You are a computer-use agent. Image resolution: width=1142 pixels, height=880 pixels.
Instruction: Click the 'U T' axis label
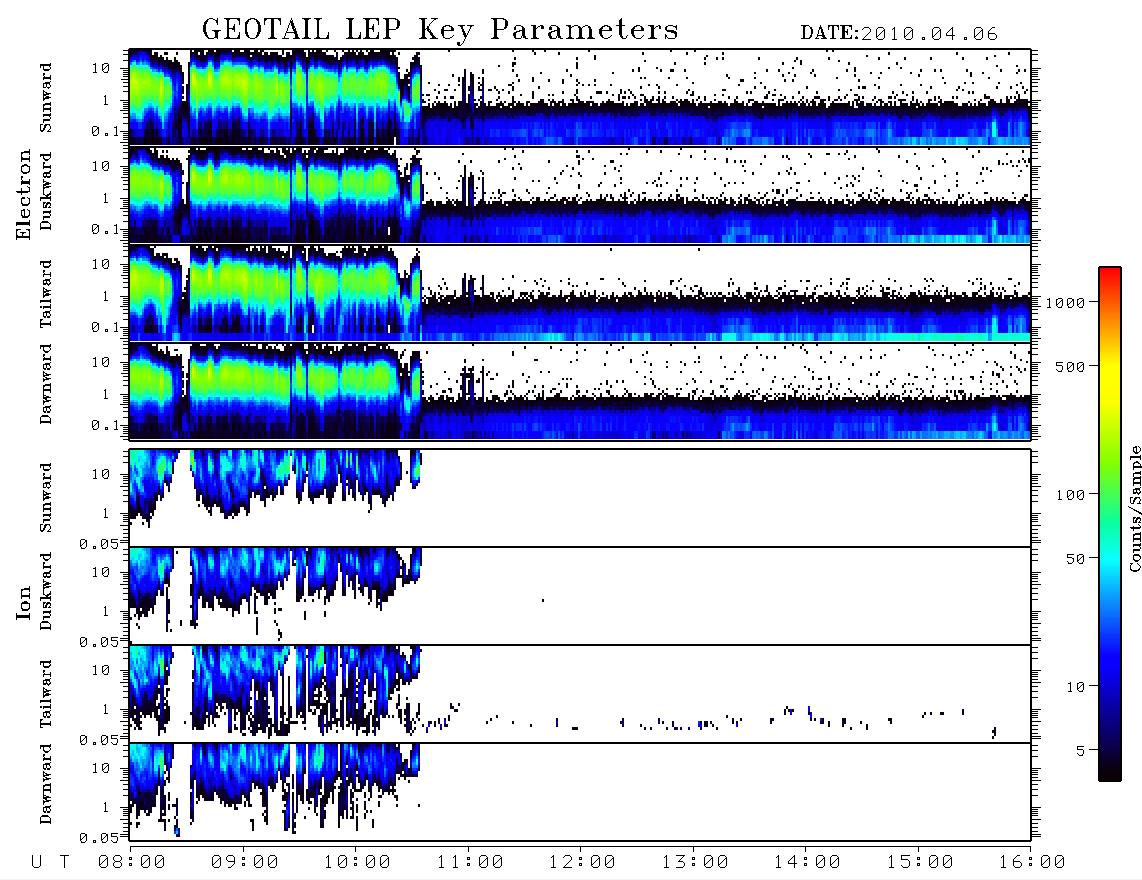pos(50,863)
